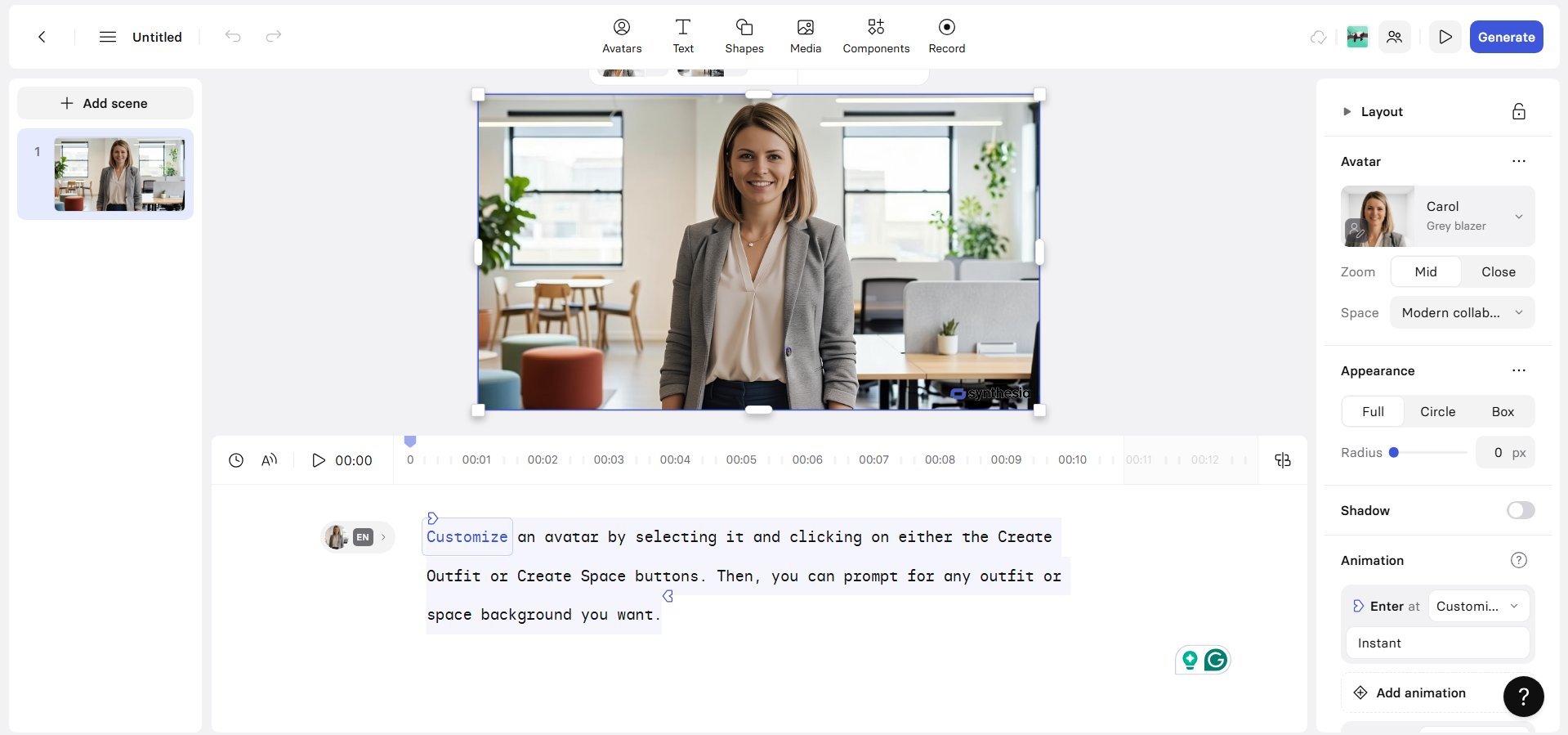Open the Appearance section more options
Viewport: 1568px width, 735px height.
click(1519, 370)
